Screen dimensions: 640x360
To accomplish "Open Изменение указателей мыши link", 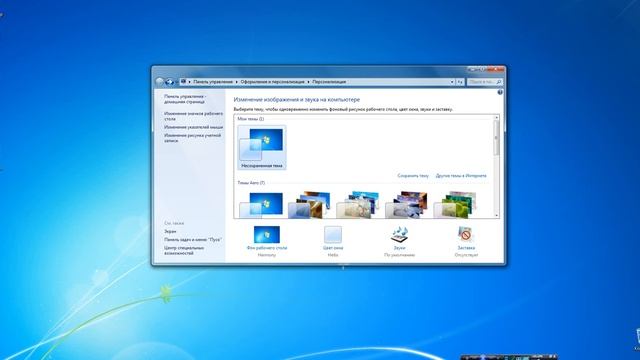I will (x=193, y=127).
